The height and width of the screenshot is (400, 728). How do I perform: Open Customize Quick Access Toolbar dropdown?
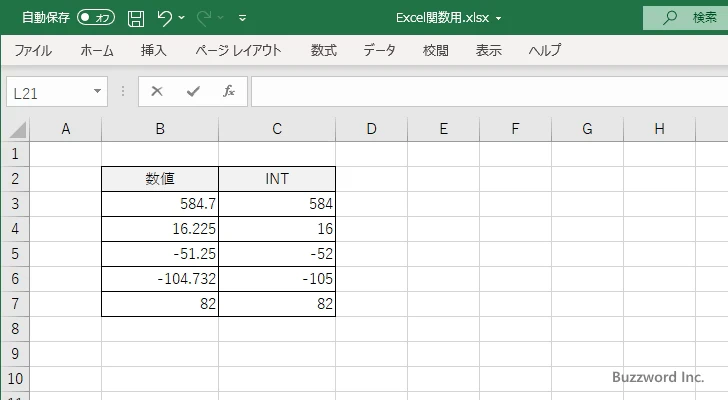pyautogui.click(x=242, y=18)
